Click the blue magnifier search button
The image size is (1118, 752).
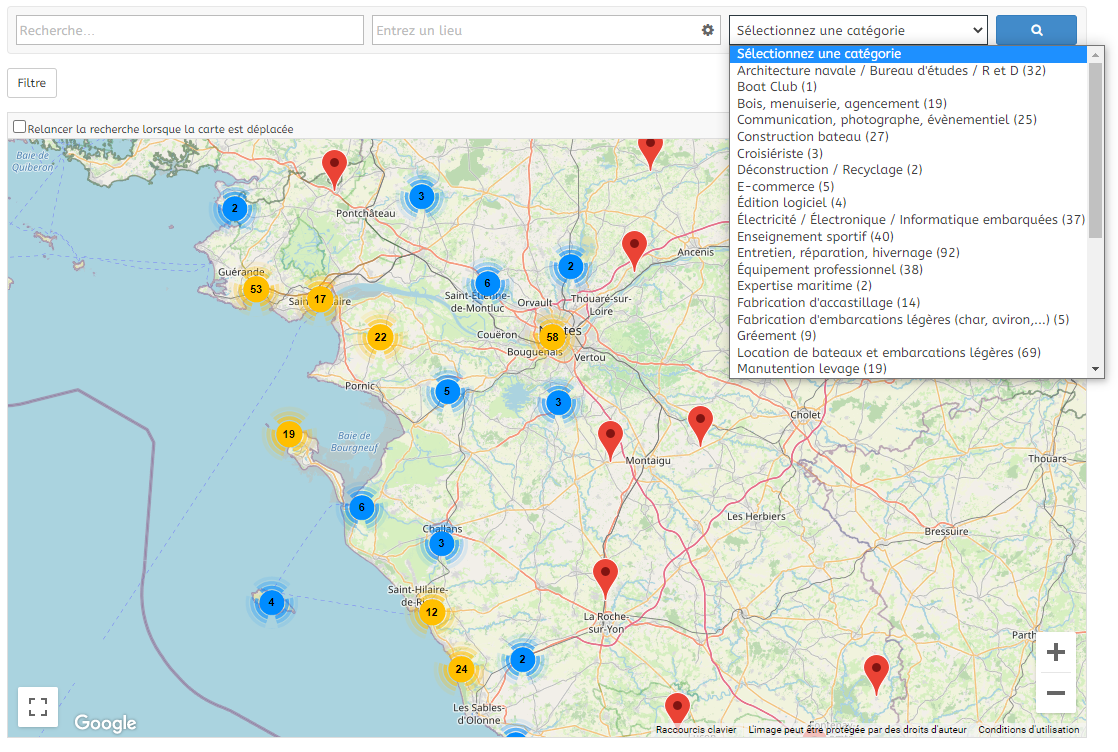1036,30
